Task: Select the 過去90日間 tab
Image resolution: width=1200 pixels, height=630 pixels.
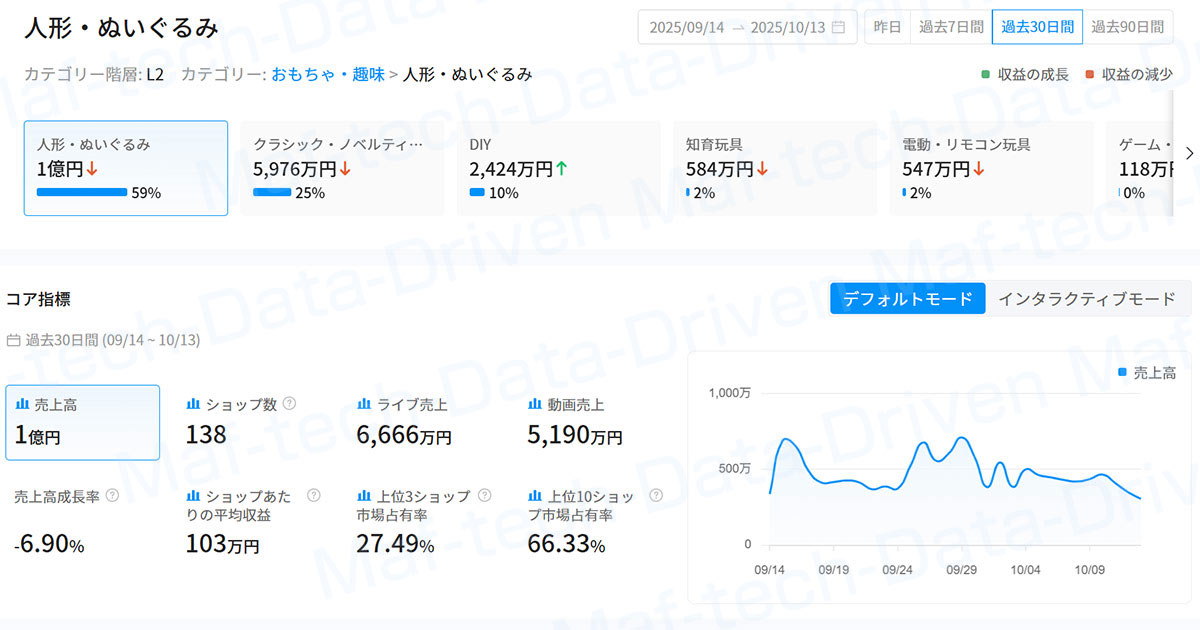Action: (1127, 27)
